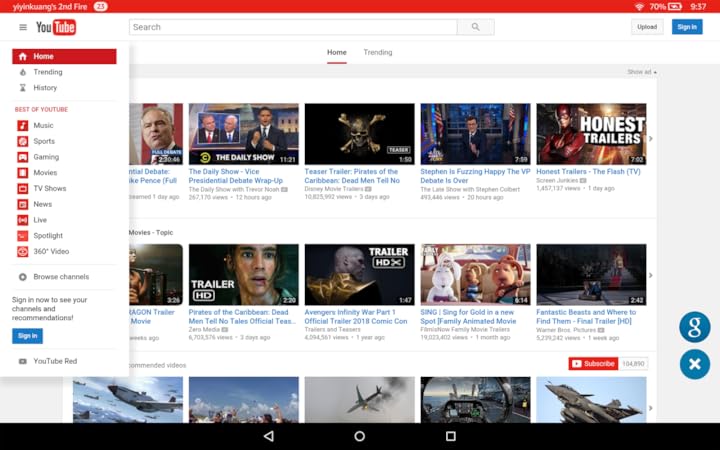Click the Sign in button in header
Screen dimensions: 720x450
(687, 27)
